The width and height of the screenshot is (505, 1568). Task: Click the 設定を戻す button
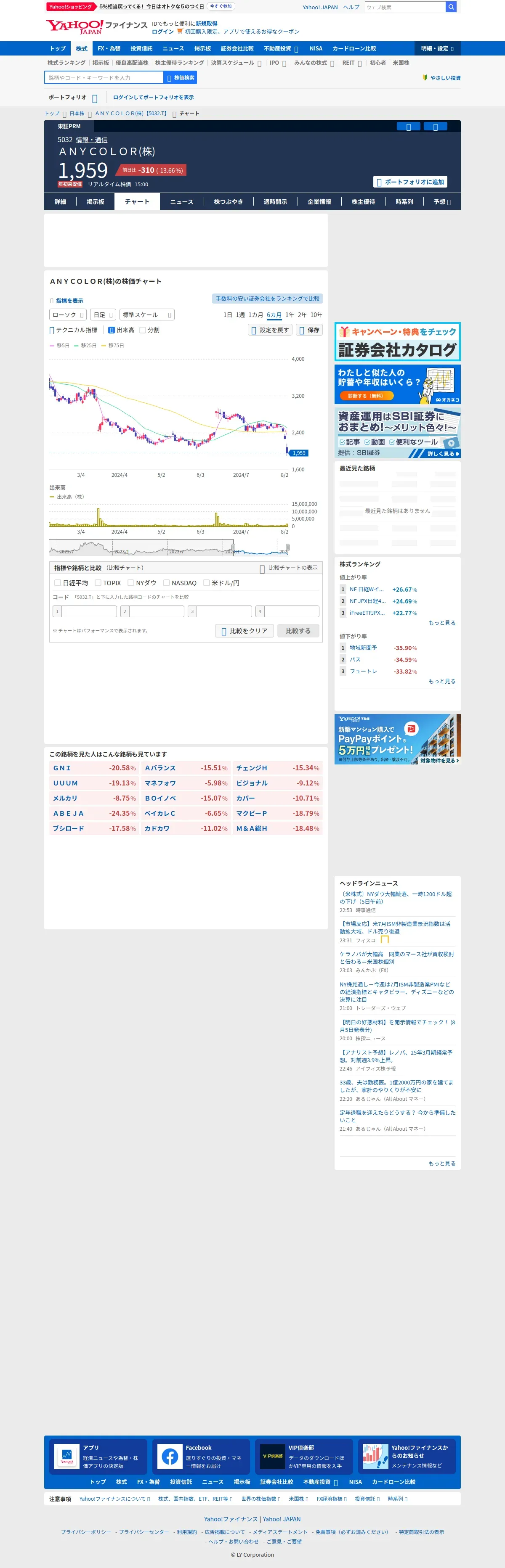pos(270,330)
